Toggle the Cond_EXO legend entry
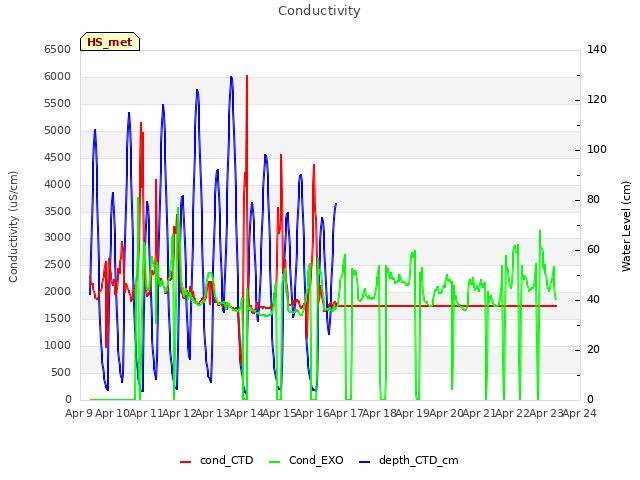Screen dimensions: 640x480 306,460
